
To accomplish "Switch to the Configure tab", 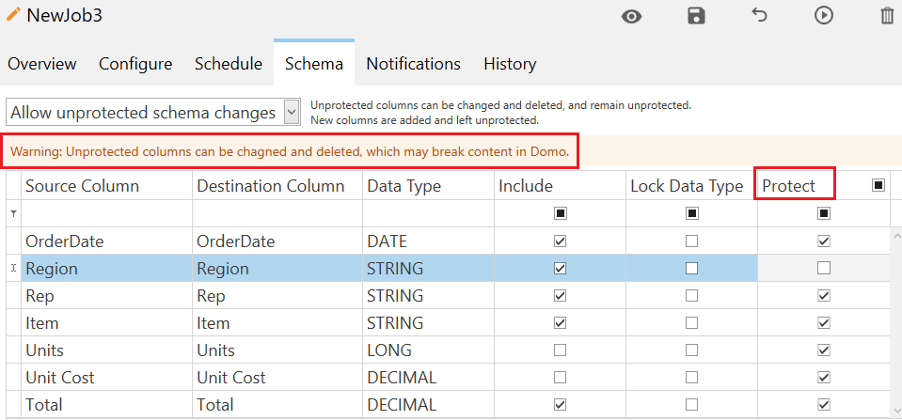I will click(135, 63).
